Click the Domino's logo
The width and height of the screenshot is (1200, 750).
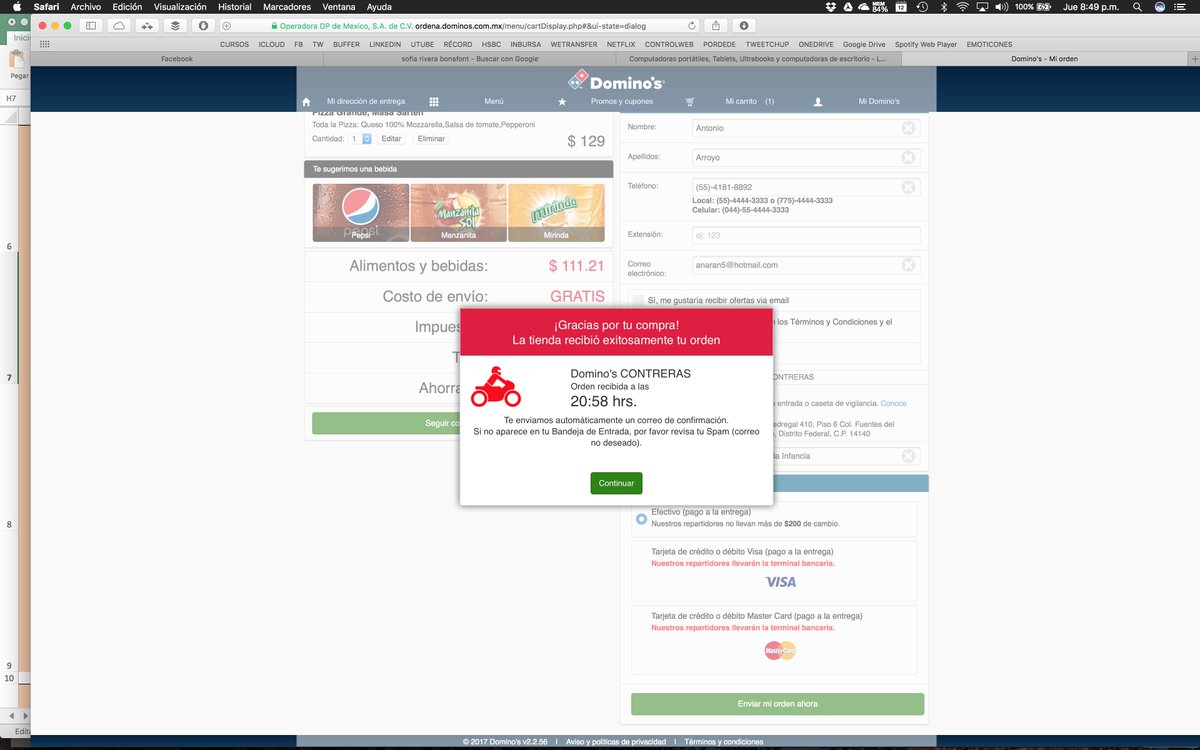click(x=616, y=81)
